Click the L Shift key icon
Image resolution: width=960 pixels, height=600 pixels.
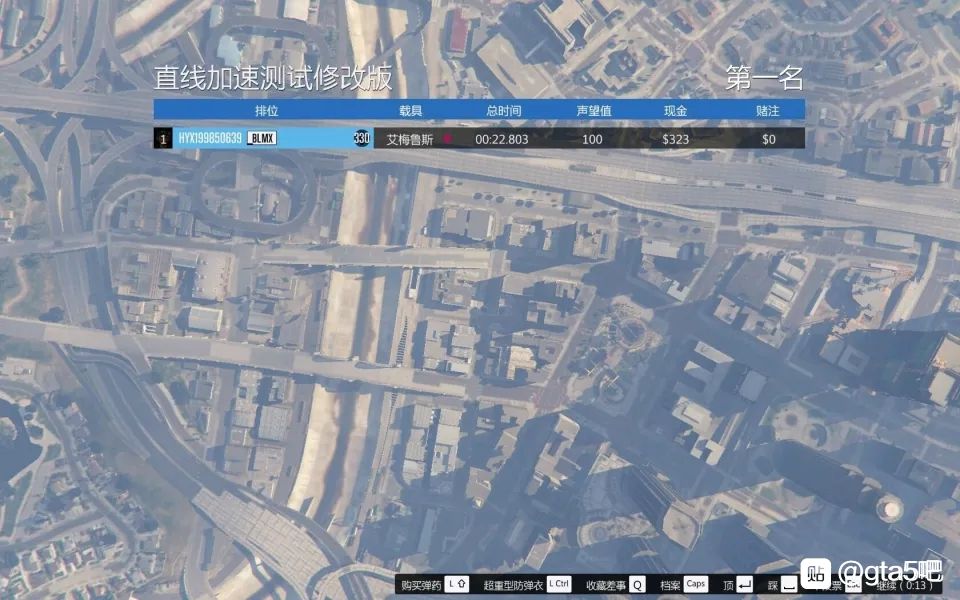click(x=457, y=584)
